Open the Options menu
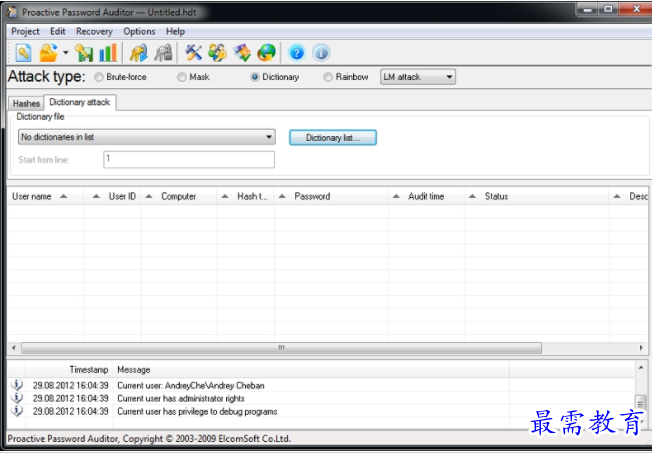This screenshot has width=652, height=454. pos(139,31)
